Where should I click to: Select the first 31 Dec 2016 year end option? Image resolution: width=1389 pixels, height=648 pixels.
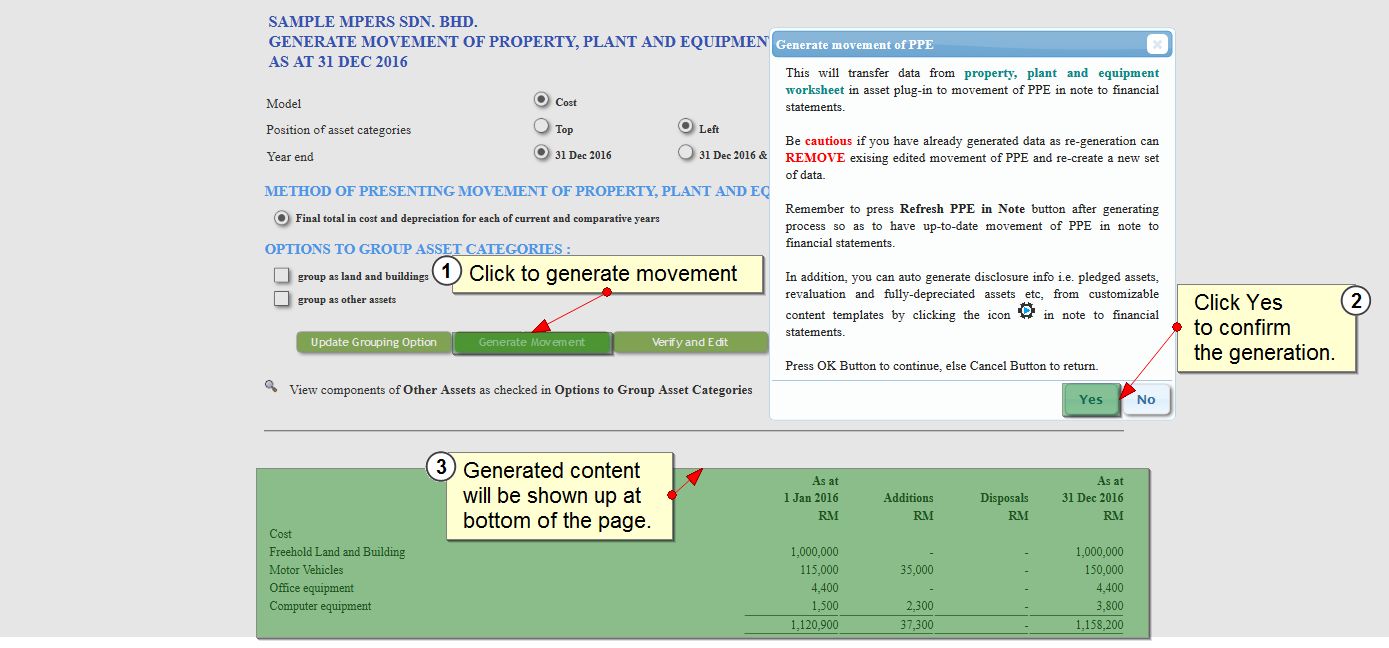541,153
